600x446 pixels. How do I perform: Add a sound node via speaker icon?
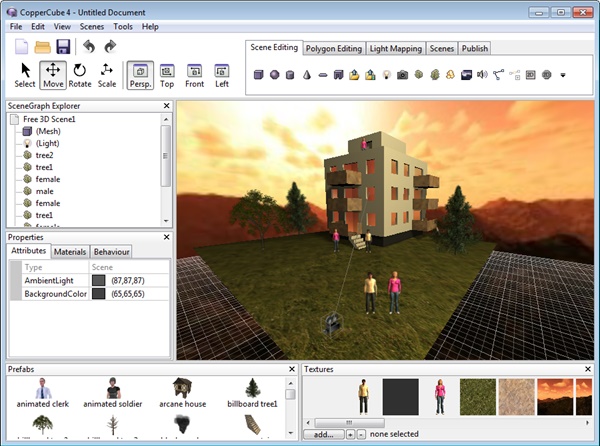[482, 74]
